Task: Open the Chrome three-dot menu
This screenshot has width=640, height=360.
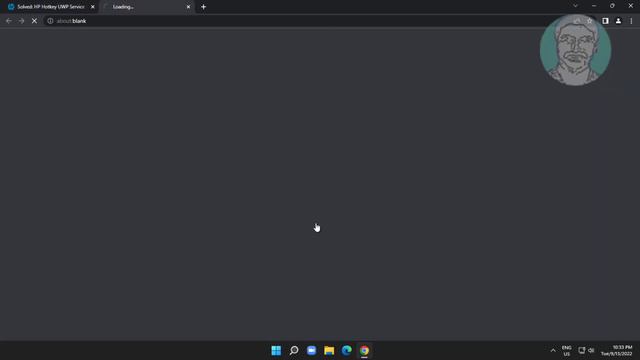Action: [x=631, y=21]
